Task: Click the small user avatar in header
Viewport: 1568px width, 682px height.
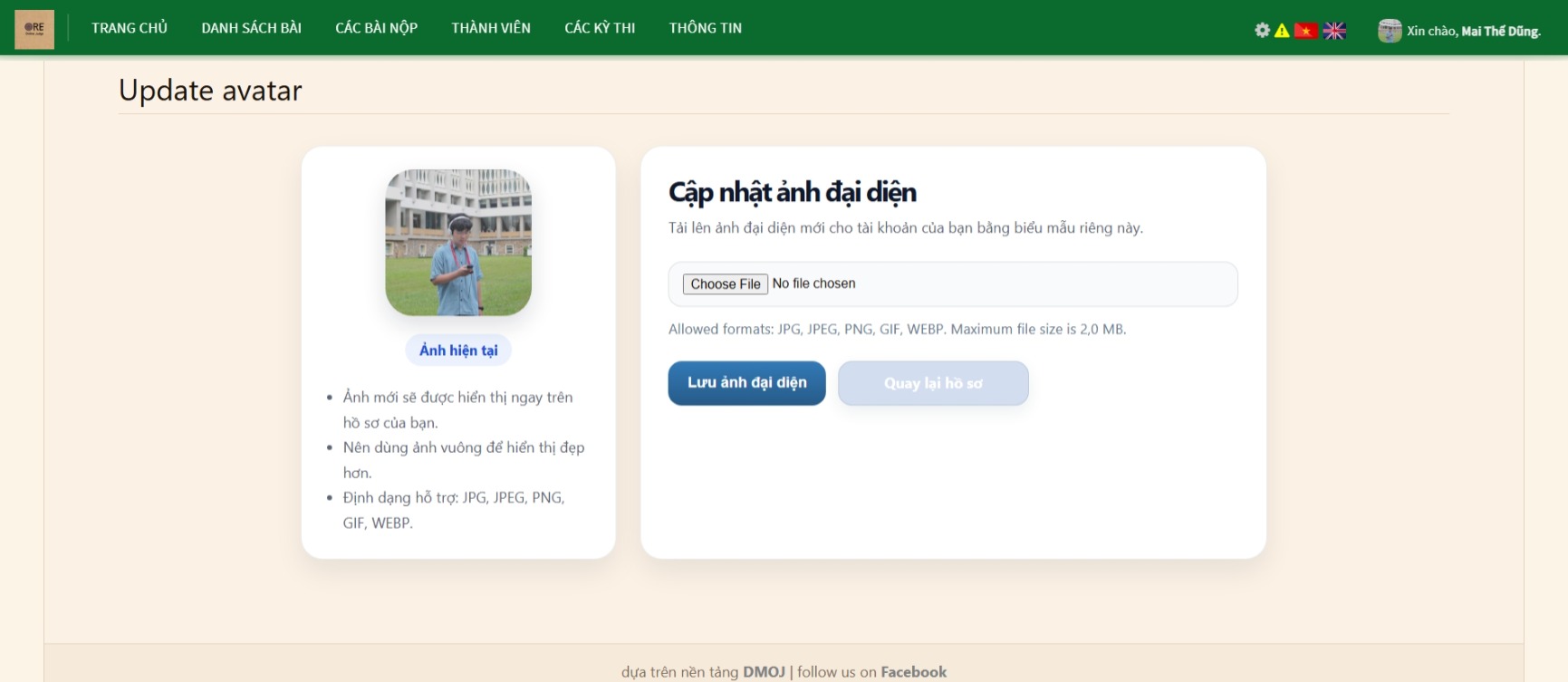Action: click(1390, 31)
